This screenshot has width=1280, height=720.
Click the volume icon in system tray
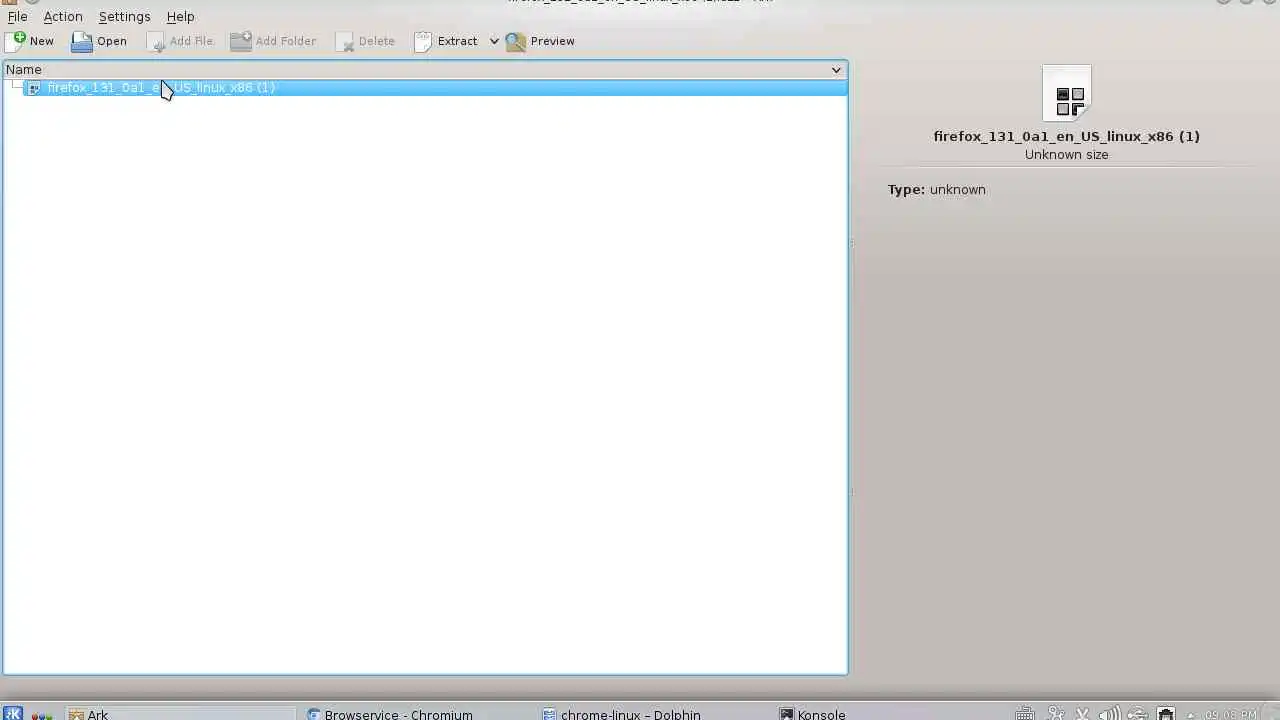pos(1109,714)
